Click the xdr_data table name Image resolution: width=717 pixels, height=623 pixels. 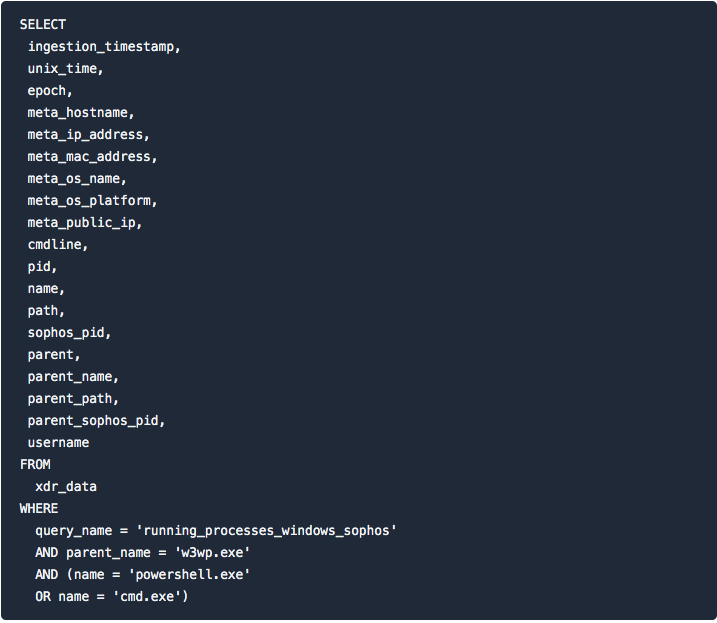66,487
